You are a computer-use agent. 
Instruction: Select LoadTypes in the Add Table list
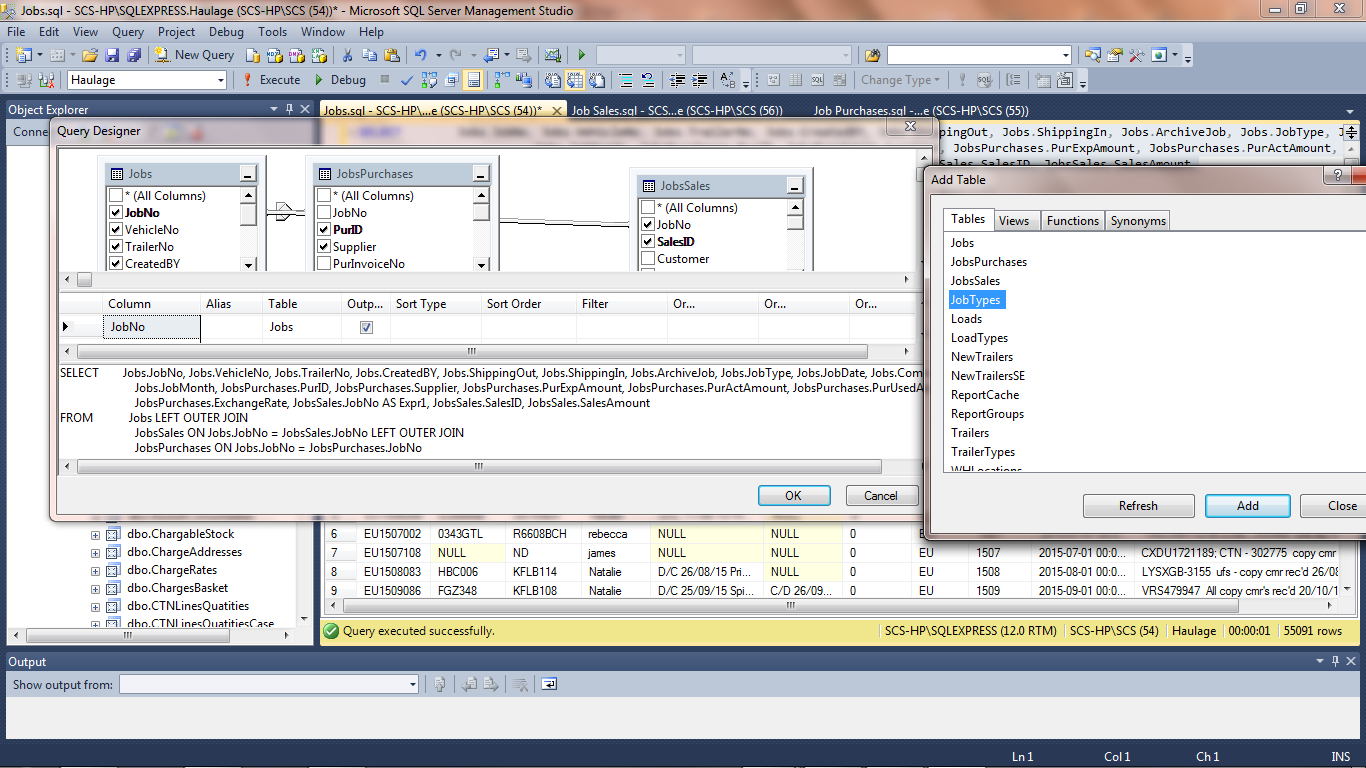[x=979, y=338]
